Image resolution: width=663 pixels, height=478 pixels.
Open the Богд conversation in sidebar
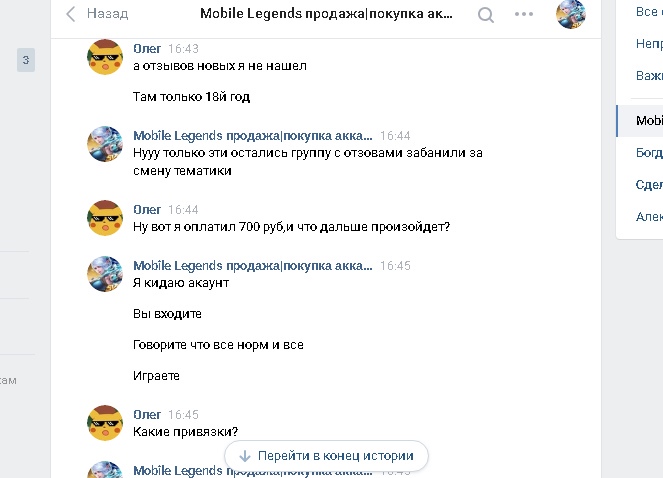point(649,153)
